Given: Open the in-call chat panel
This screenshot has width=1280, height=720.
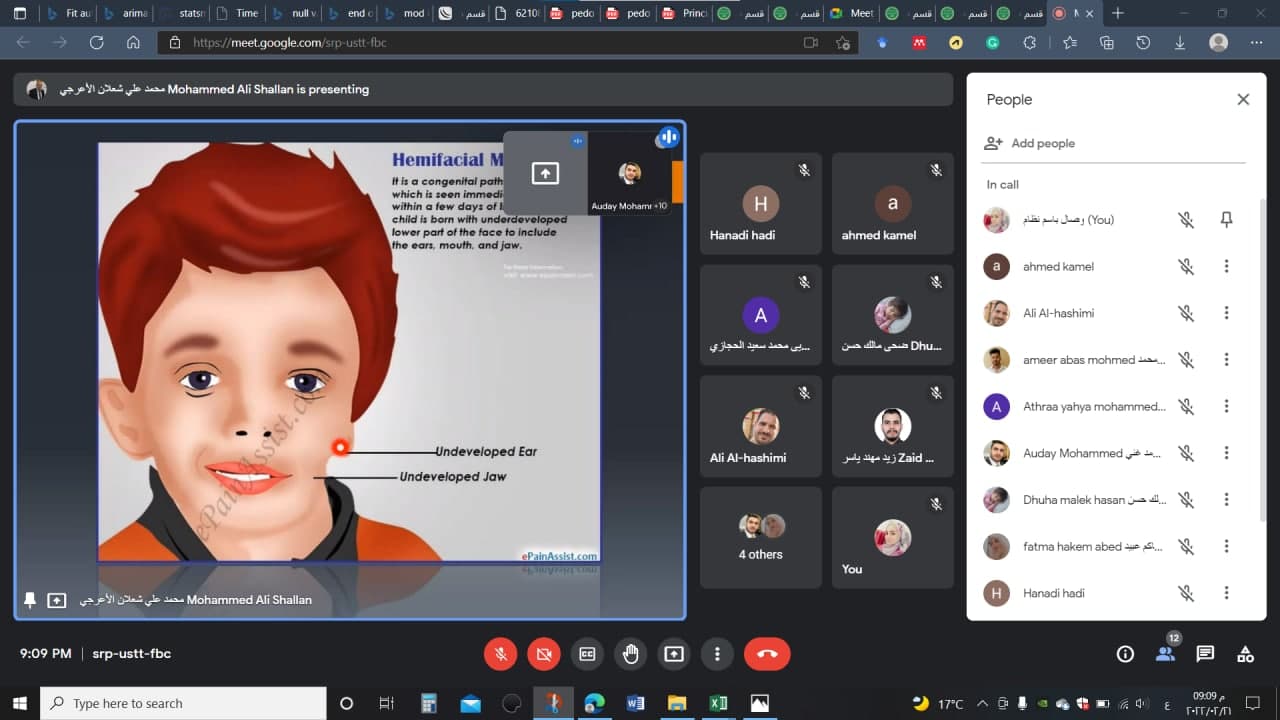Looking at the screenshot, I should pyautogui.click(x=1205, y=653).
